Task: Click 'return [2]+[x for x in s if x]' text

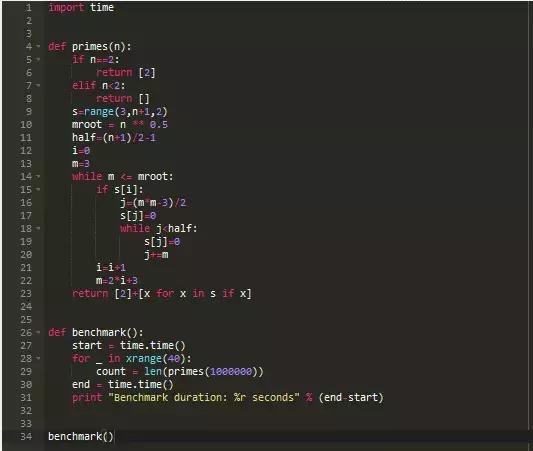Action: [162, 294]
